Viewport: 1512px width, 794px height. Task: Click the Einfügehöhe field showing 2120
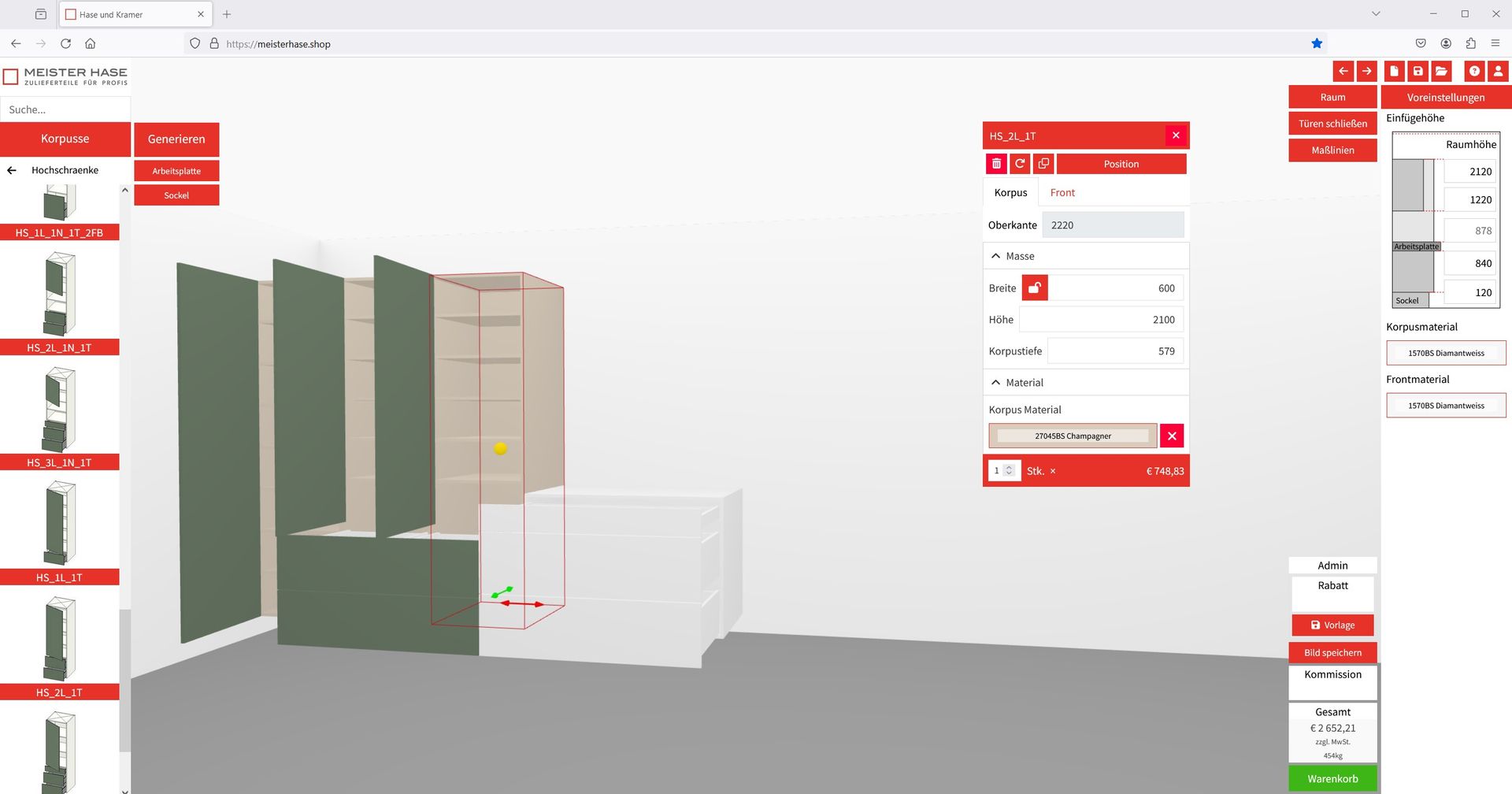(x=1470, y=172)
